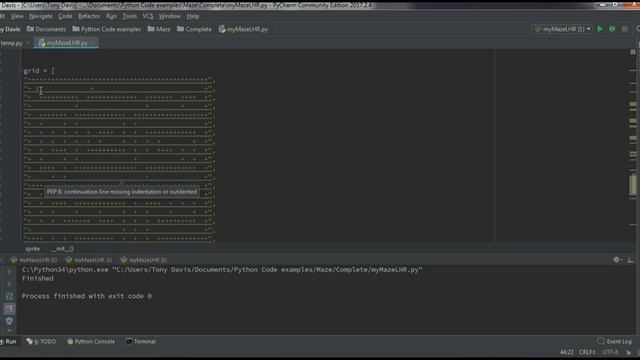
Task: Open the VCS menu
Action: click(x=148, y=16)
